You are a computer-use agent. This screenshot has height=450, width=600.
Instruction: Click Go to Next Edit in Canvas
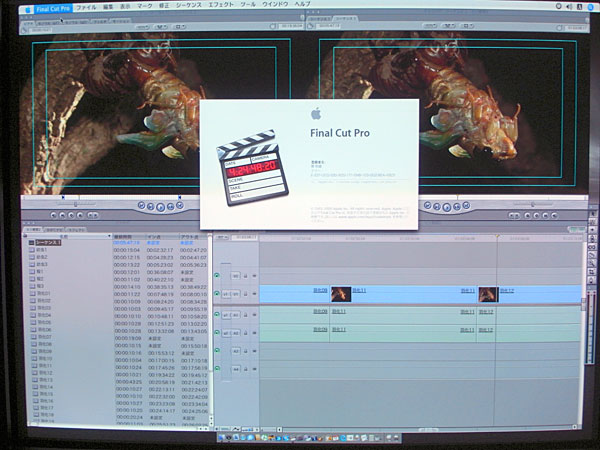466,205
